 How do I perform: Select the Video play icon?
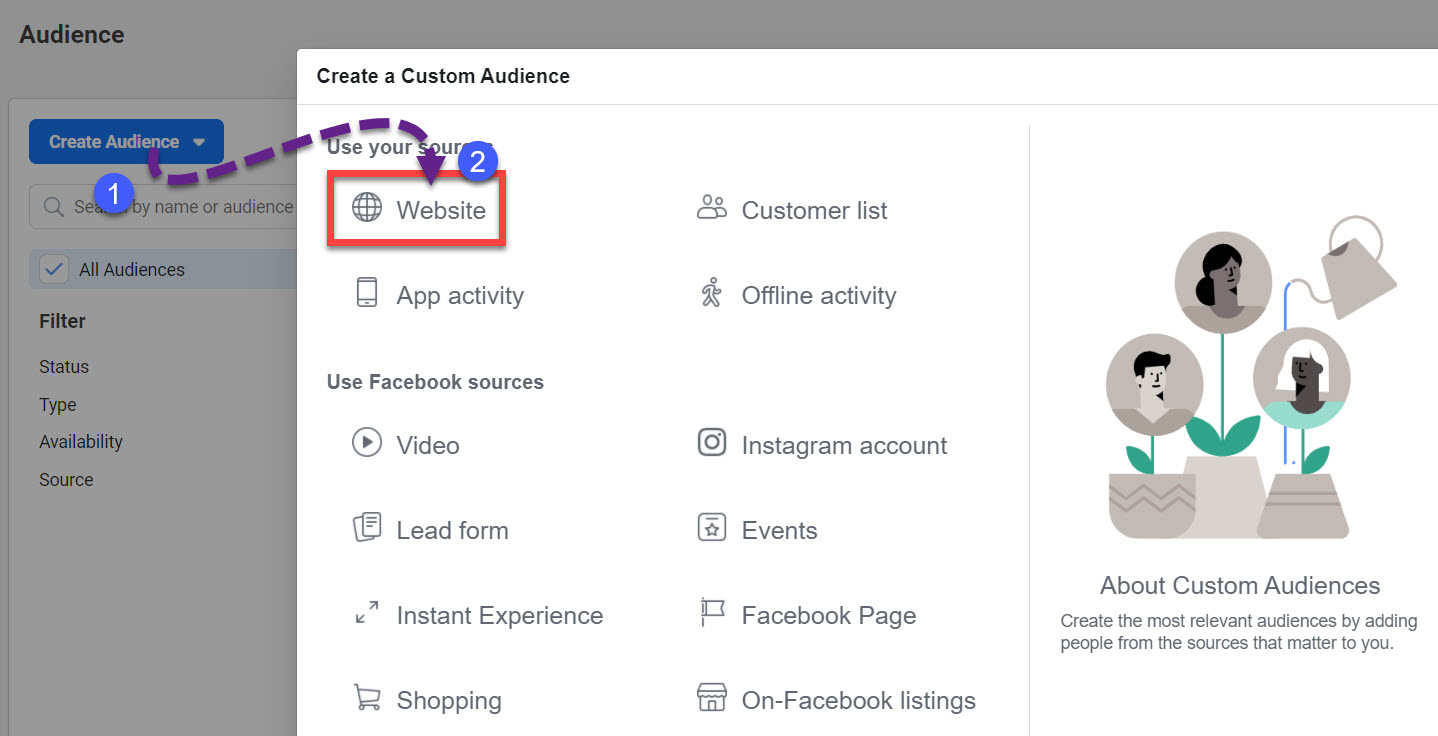point(367,443)
